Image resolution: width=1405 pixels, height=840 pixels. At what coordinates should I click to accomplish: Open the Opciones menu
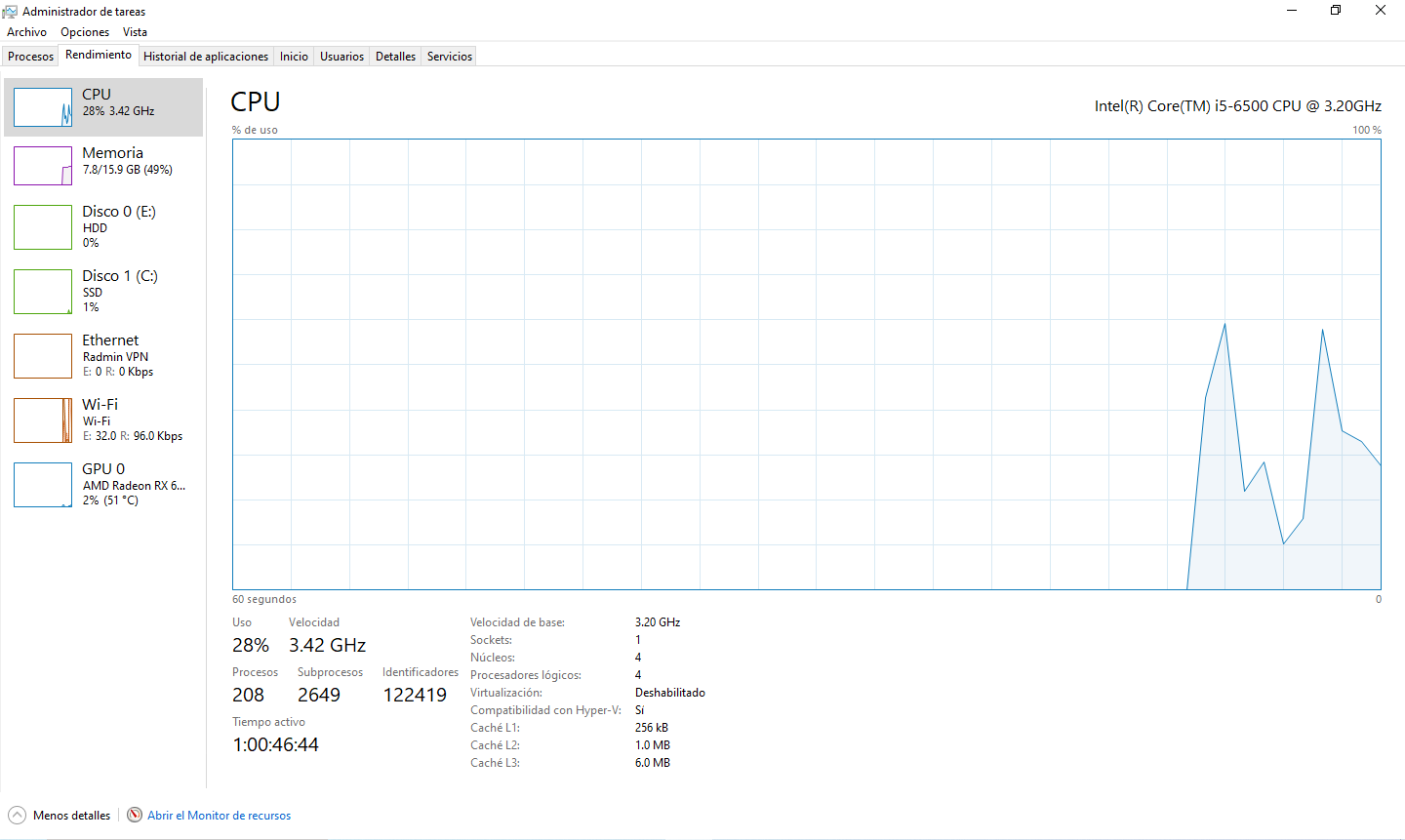tap(85, 32)
